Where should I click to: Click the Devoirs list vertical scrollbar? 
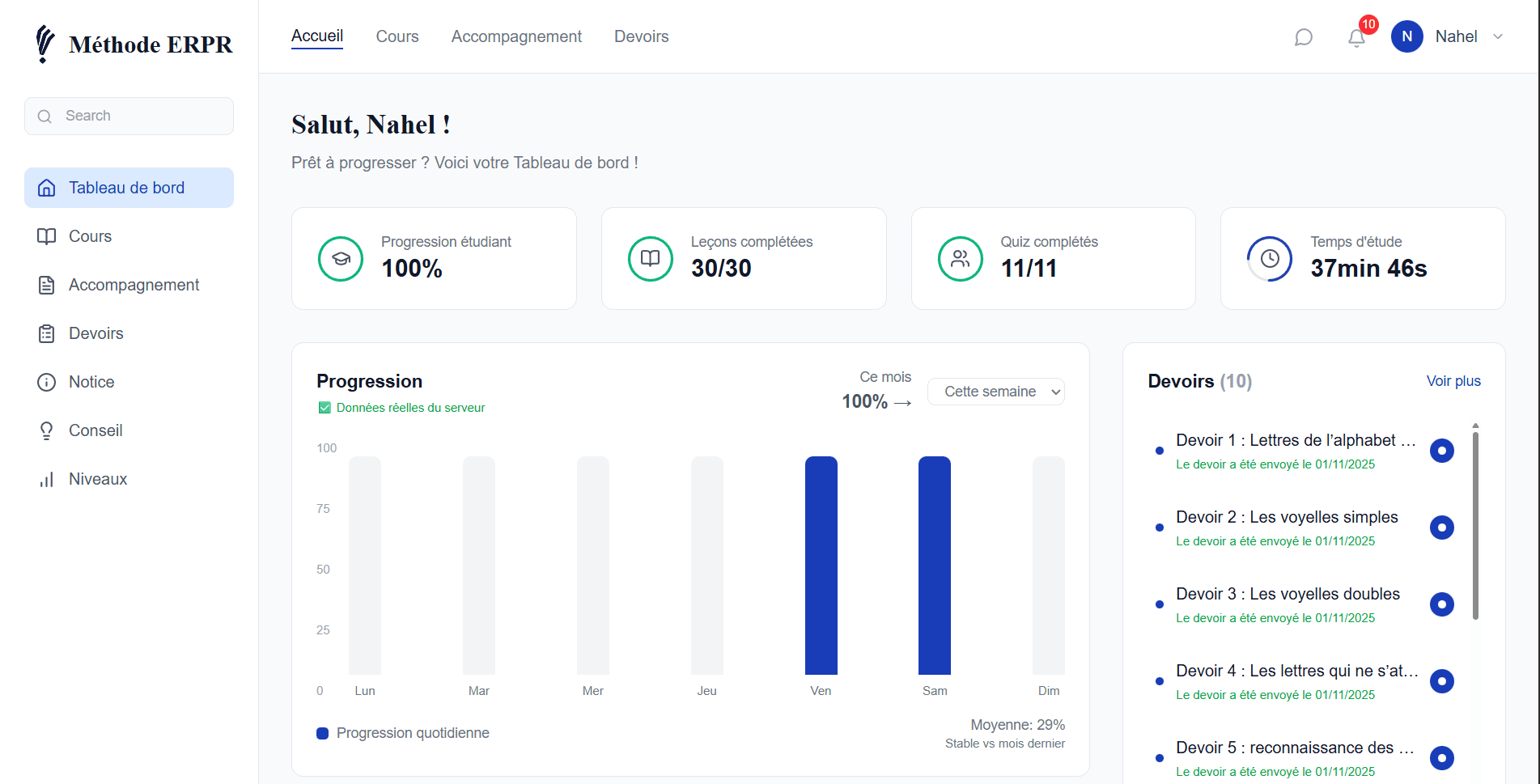click(1475, 526)
